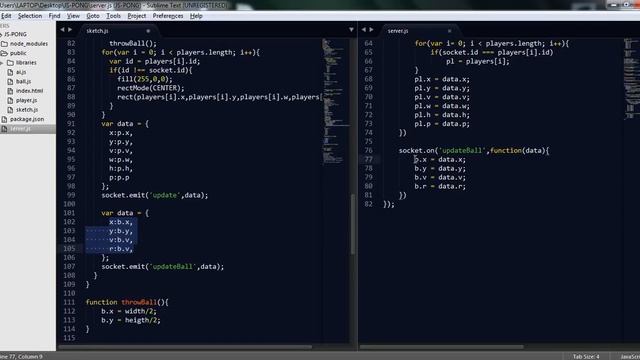The height and width of the screenshot is (360, 640).
Task: Click the right pane horizontal scrollbar
Action: click(x=441, y=347)
